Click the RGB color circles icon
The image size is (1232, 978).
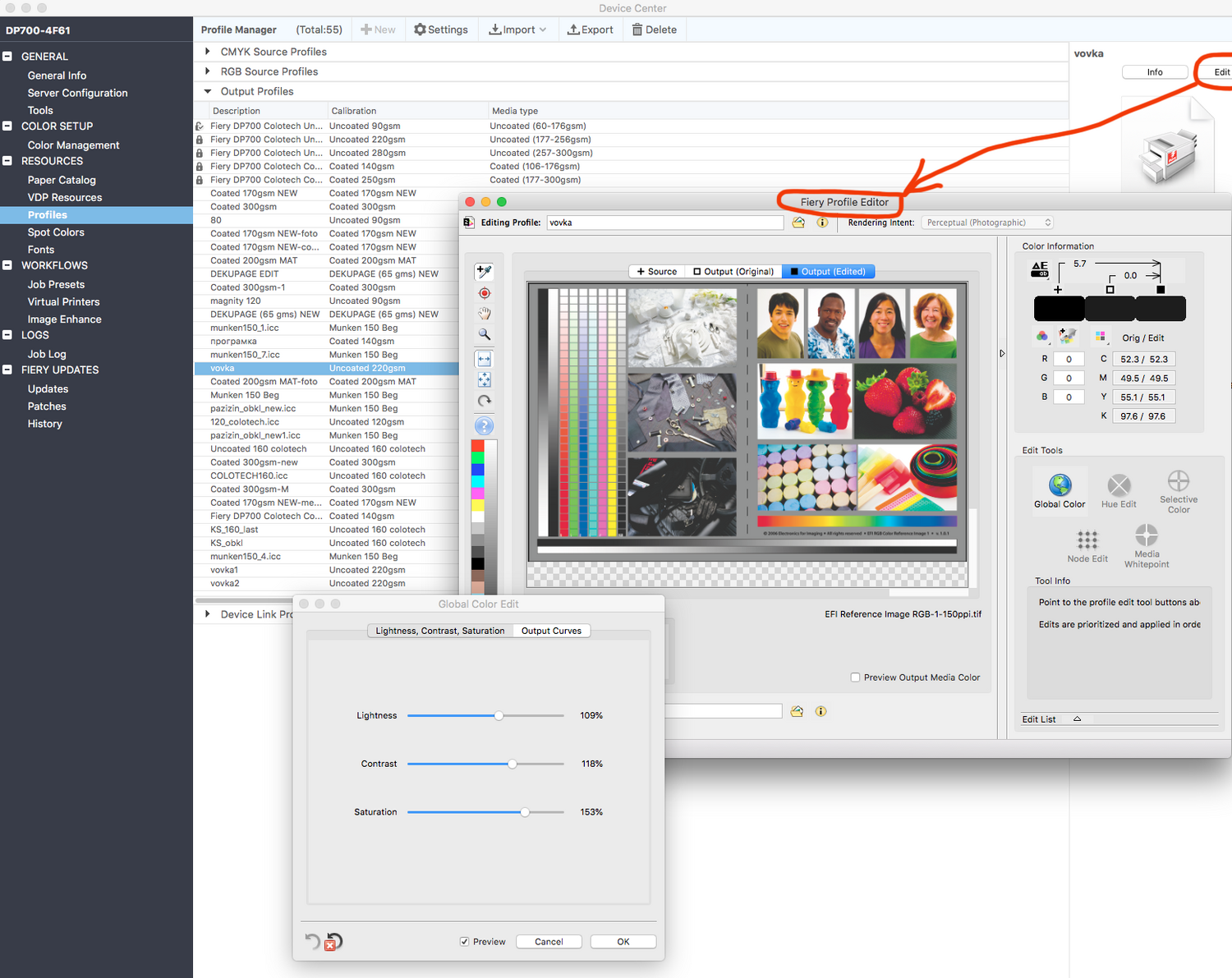pos(1042,337)
